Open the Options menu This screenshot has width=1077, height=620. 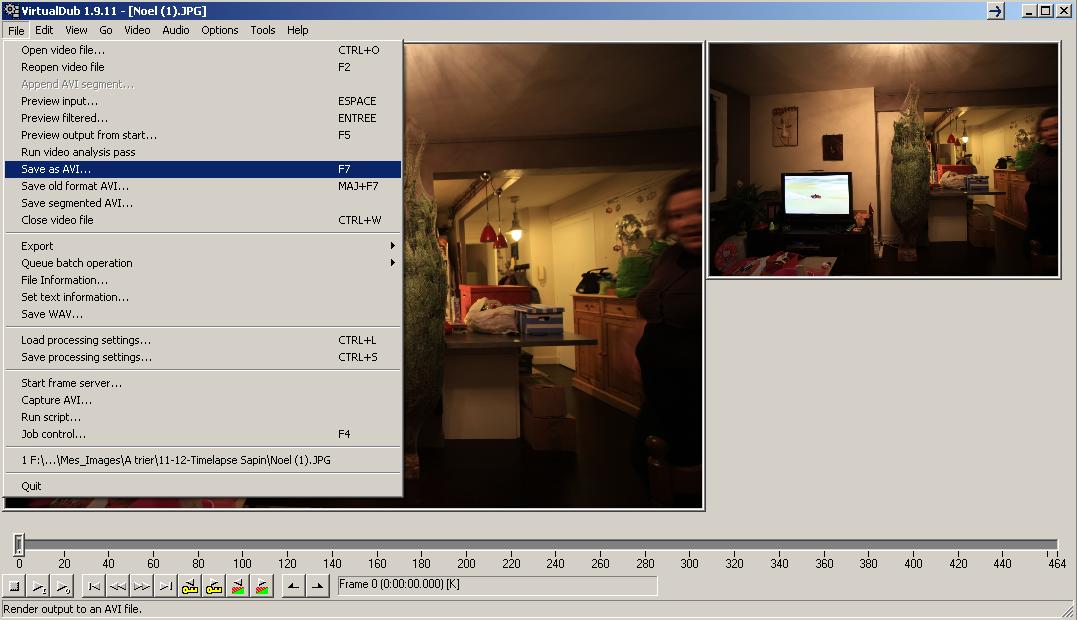[x=220, y=30]
